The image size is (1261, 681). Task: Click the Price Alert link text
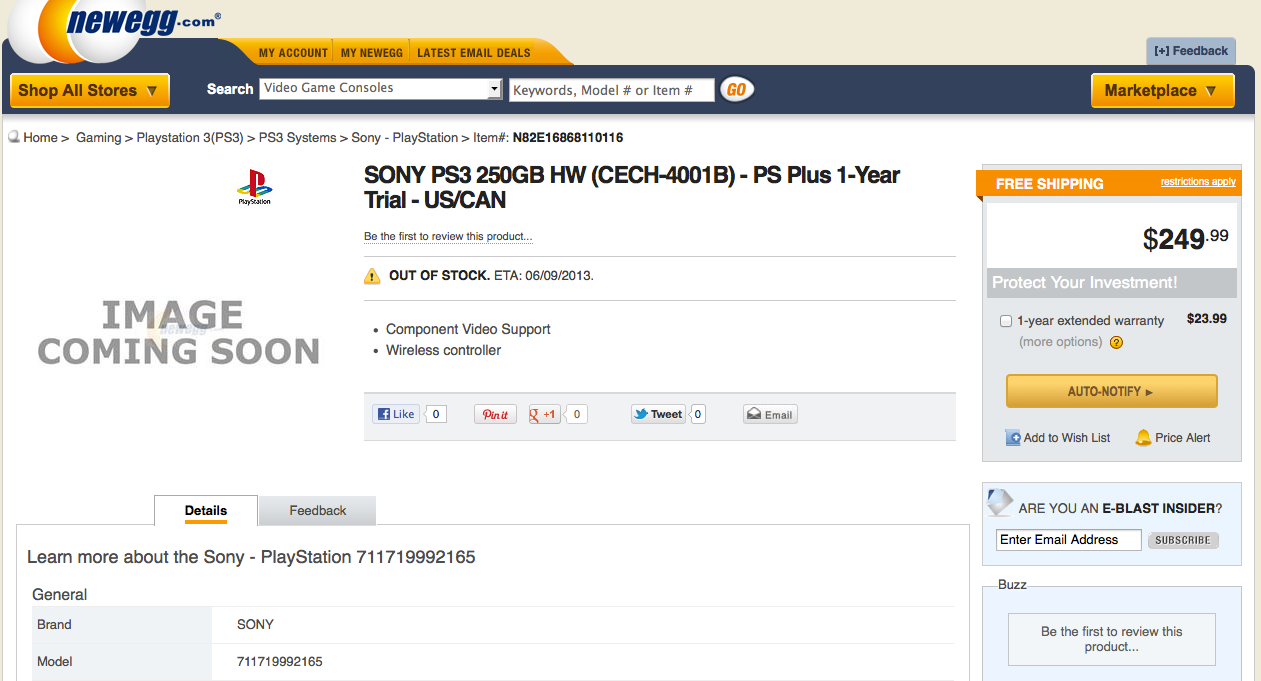[1183, 438]
